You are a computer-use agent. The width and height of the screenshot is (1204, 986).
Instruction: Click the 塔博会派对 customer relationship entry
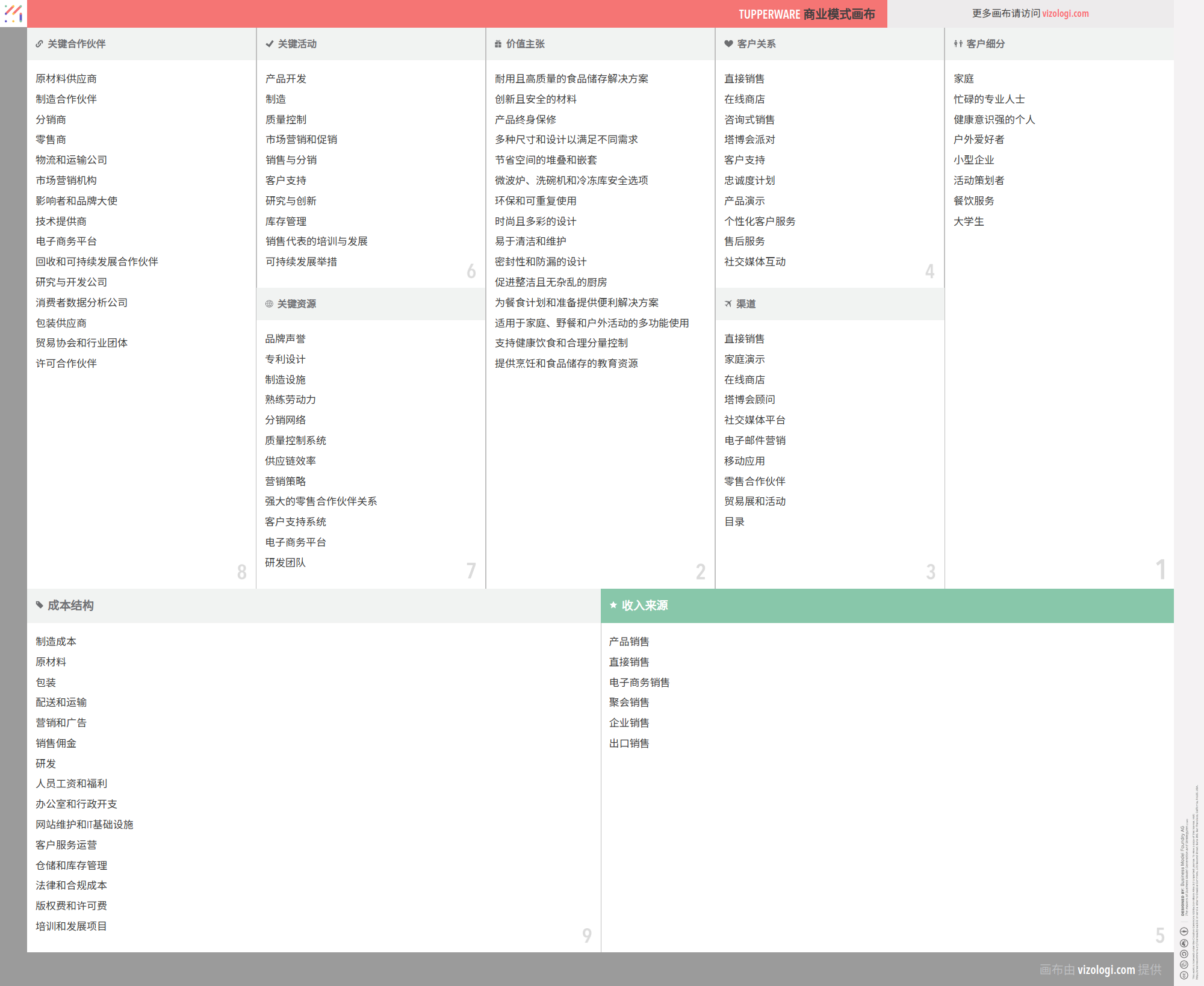click(749, 140)
